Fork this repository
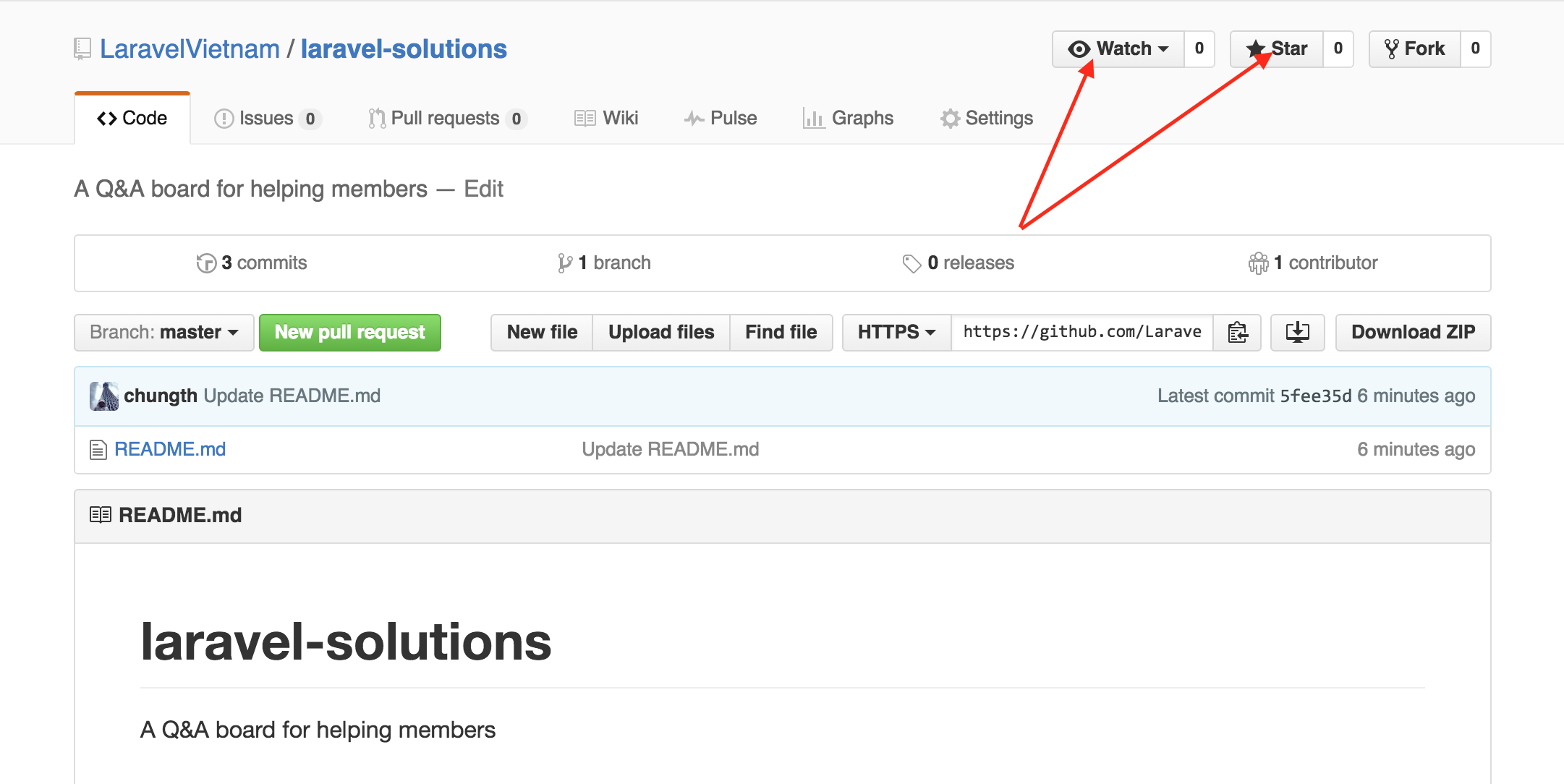The height and width of the screenshot is (784, 1564). pyautogui.click(x=1414, y=49)
